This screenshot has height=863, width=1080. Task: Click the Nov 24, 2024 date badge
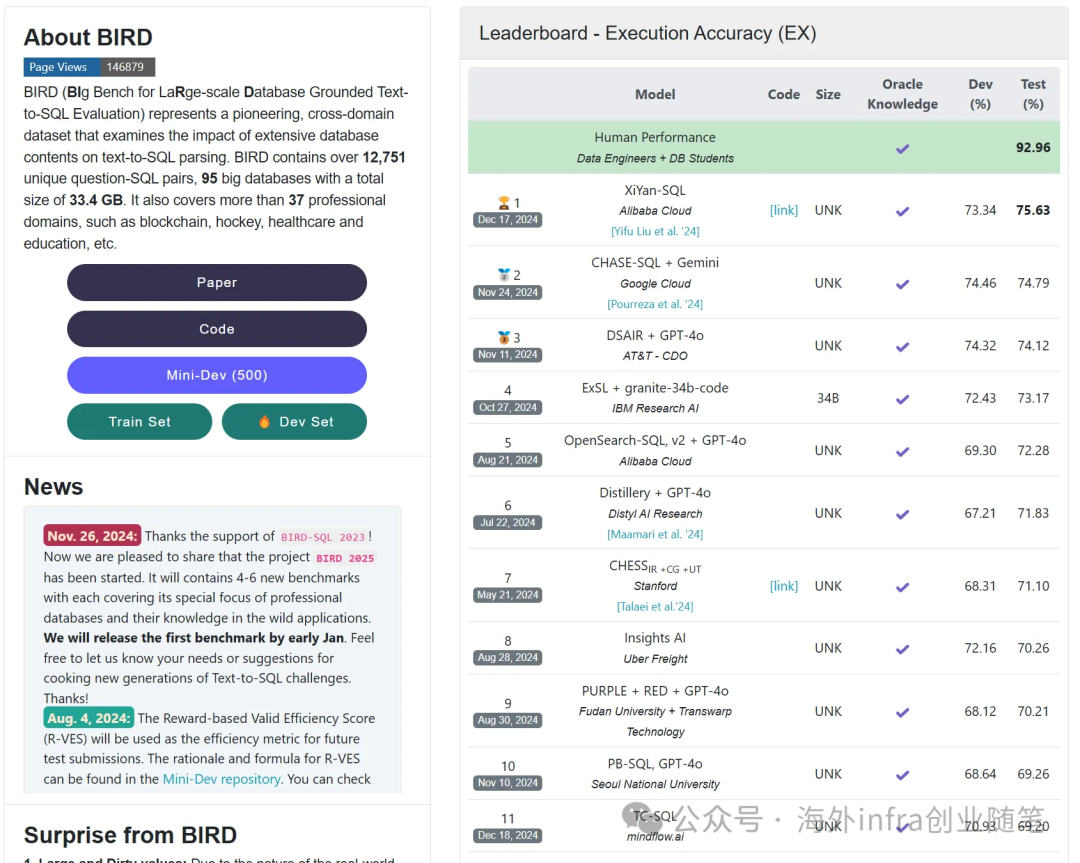tap(508, 293)
